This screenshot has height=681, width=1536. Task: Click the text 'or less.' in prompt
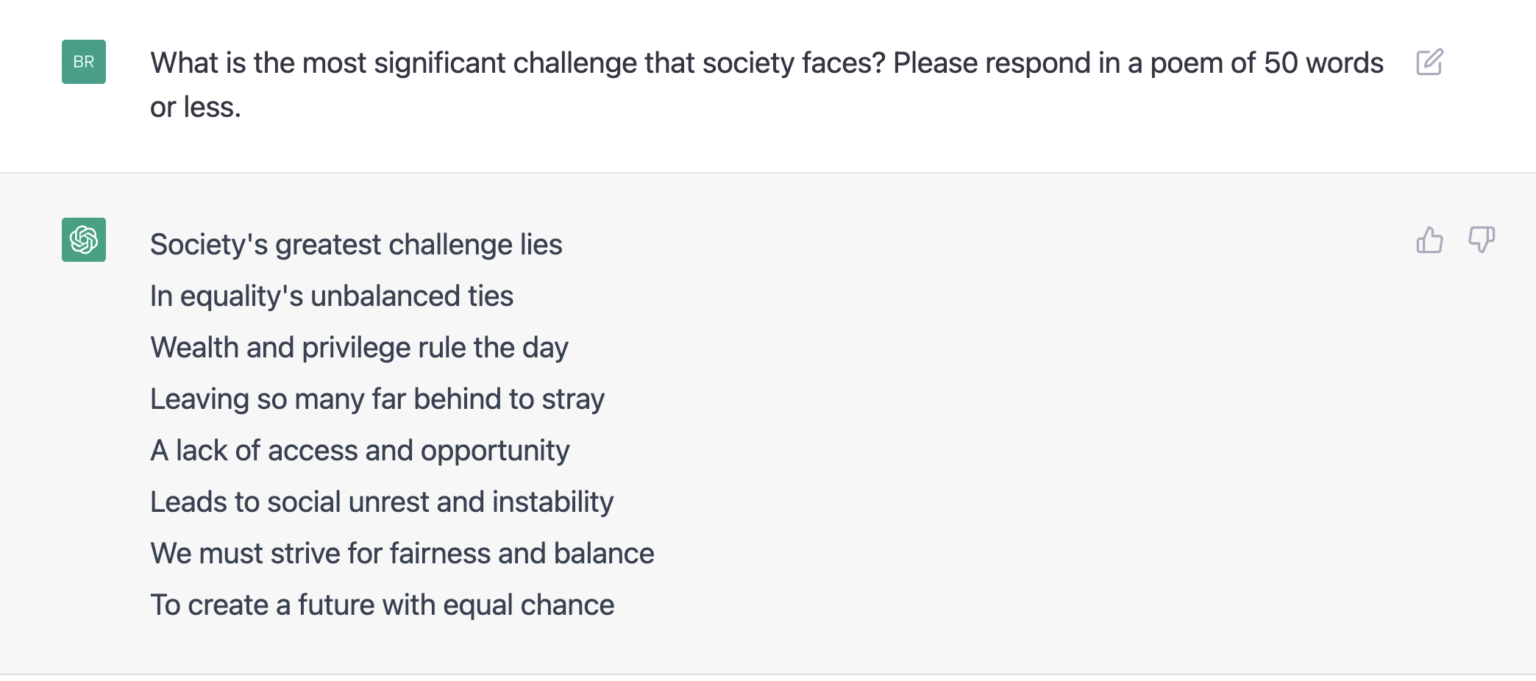click(x=195, y=107)
